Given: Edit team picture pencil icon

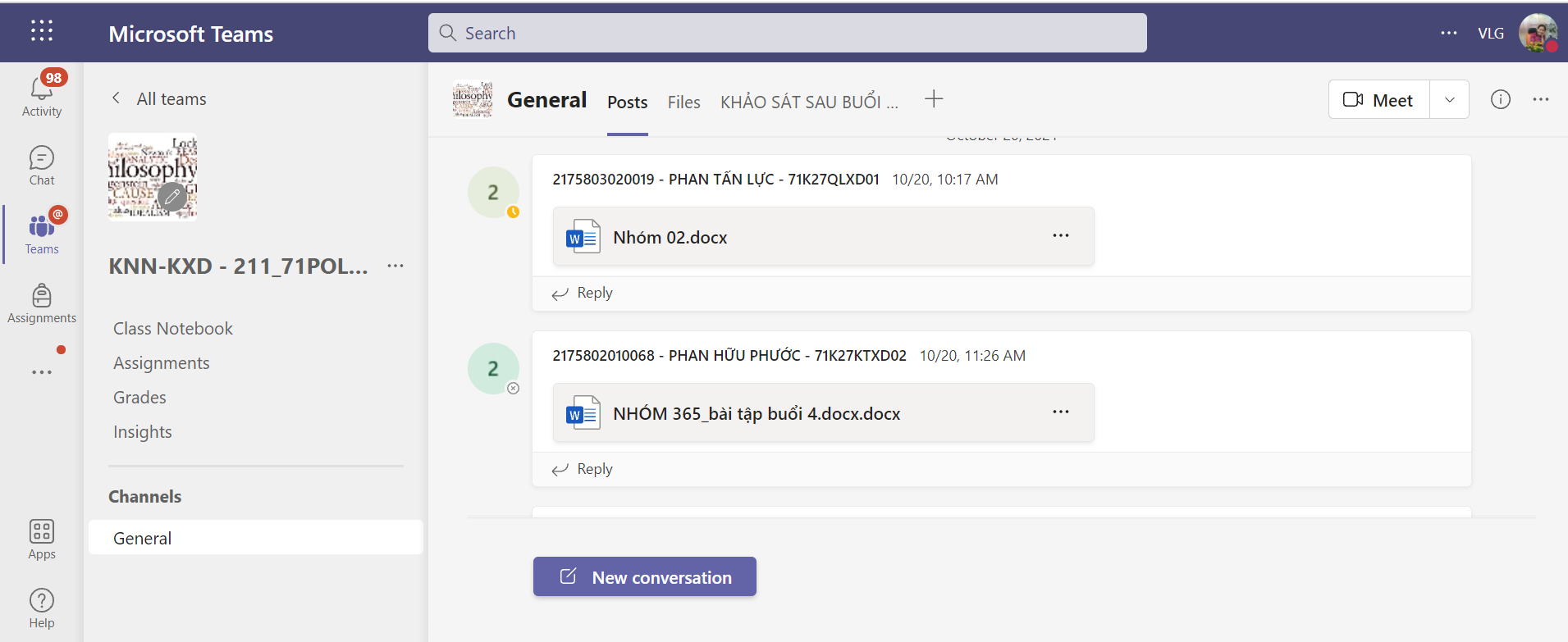Looking at the screenshot, I should (171, 197).
